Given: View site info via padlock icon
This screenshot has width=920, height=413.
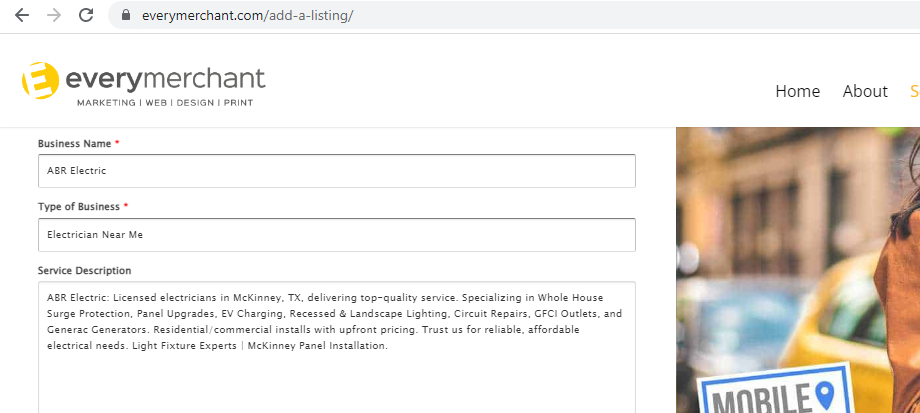Looking at the screenshot, I should (126, 15).
